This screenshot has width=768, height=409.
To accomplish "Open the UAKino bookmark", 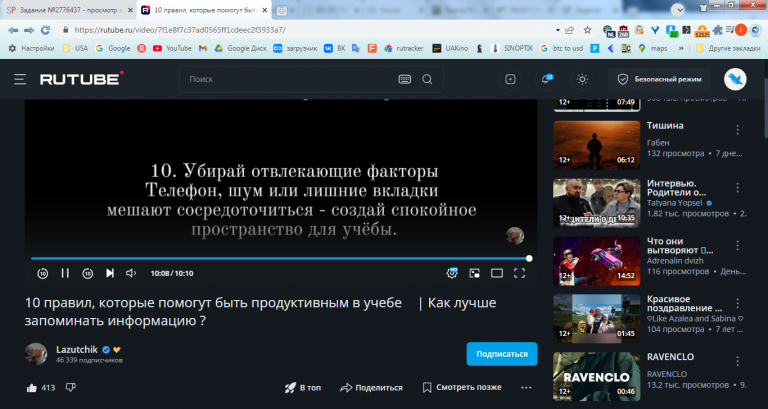I will coord(450,48).
